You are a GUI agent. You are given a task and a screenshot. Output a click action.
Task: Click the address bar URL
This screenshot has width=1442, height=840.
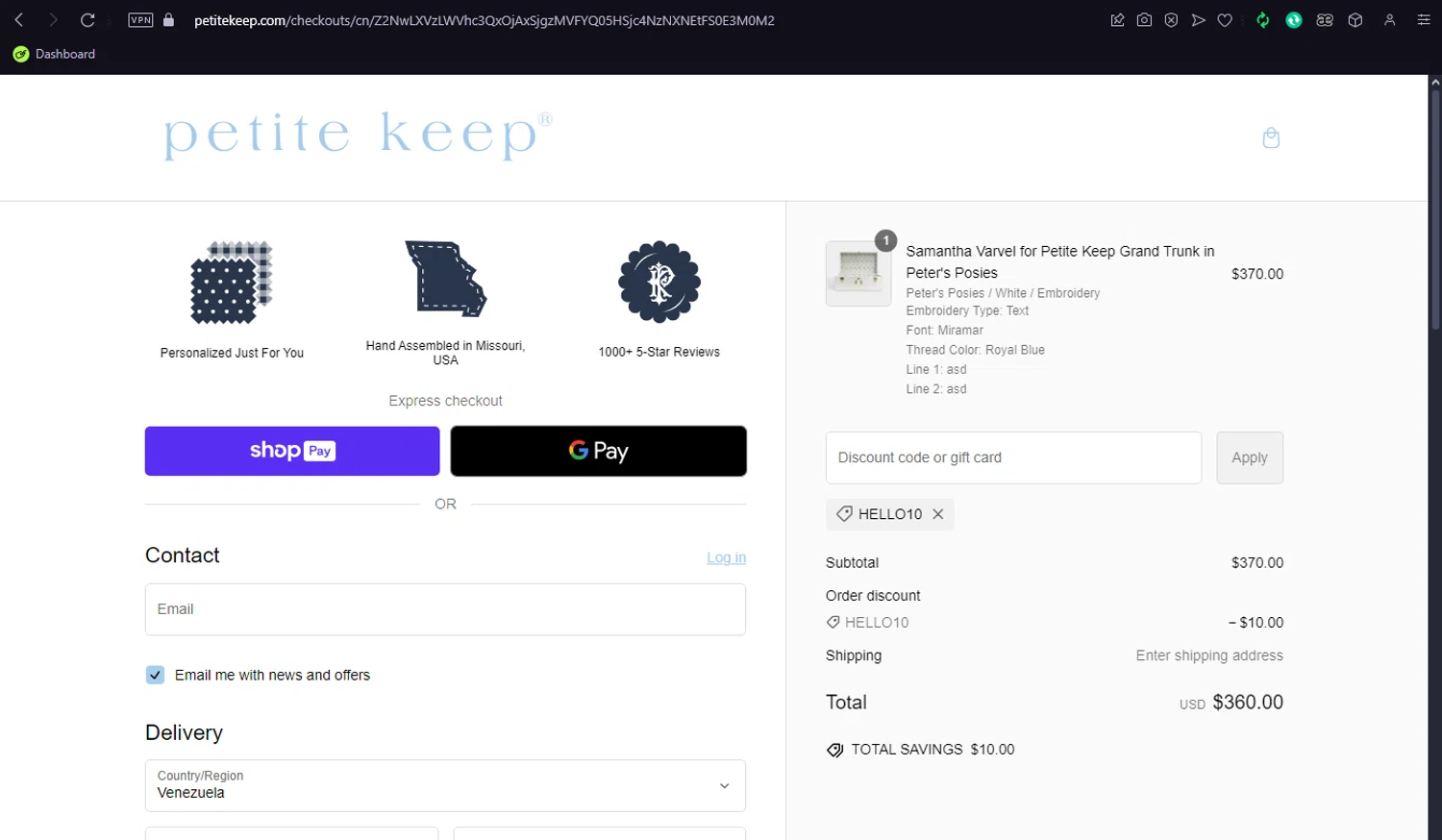click(484, 20)
